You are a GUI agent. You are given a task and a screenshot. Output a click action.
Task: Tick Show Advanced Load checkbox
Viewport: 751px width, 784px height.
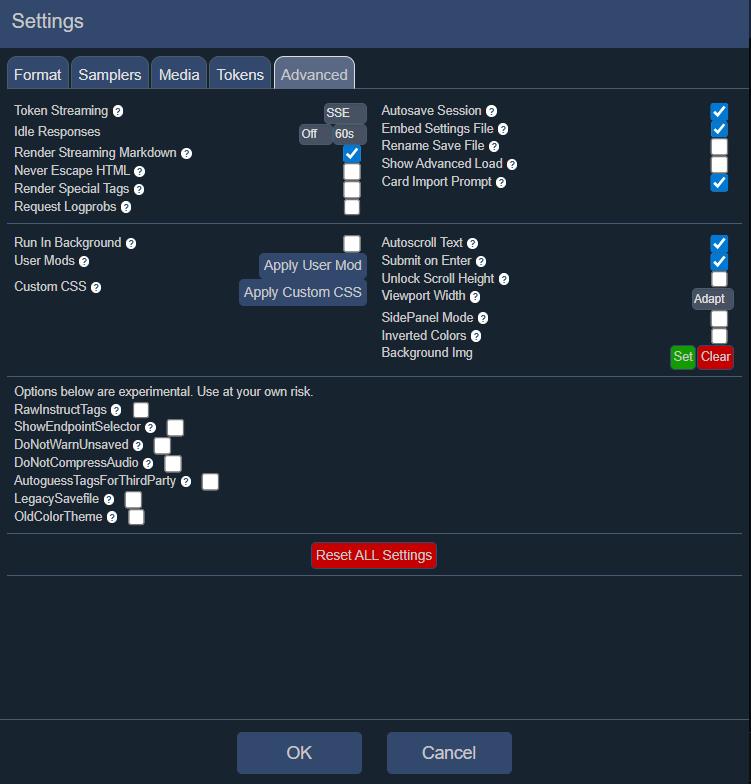point(719,164)
